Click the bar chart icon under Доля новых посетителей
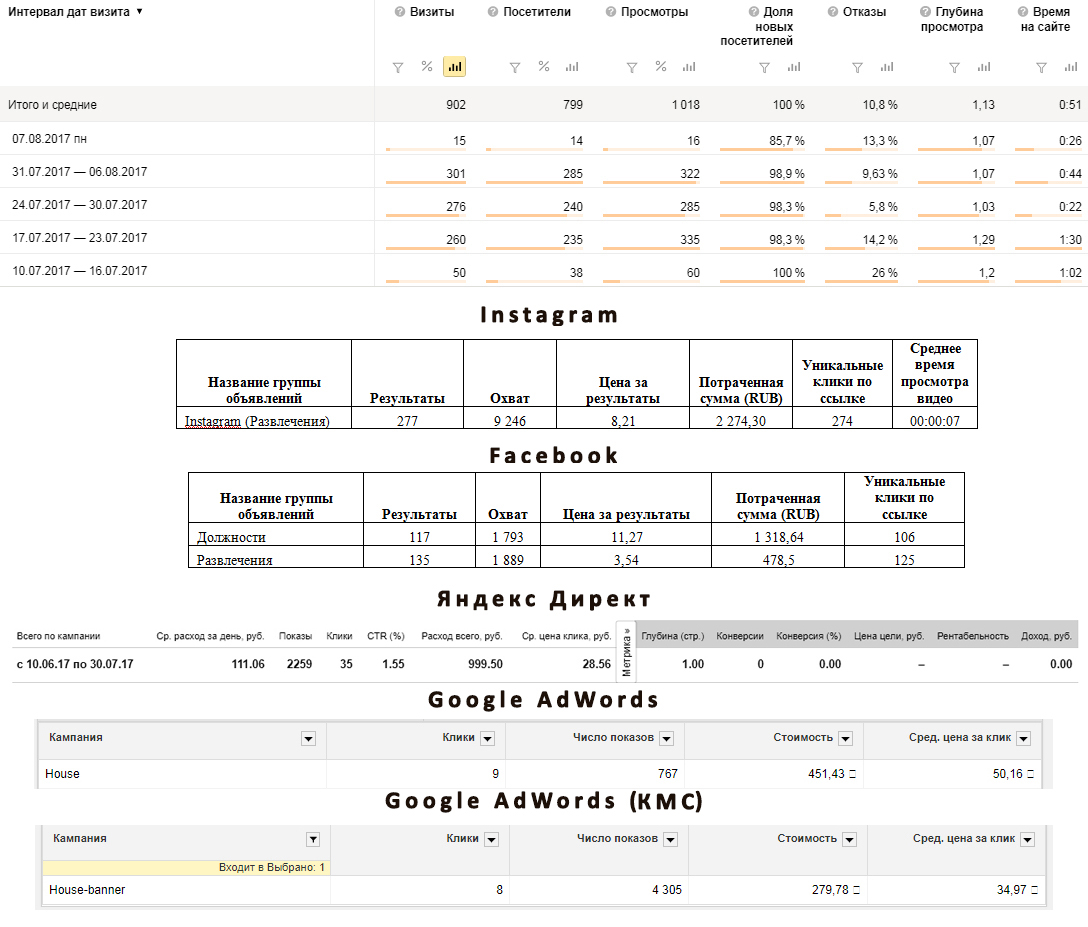The image size is (1088, 927). click(794, 67)
